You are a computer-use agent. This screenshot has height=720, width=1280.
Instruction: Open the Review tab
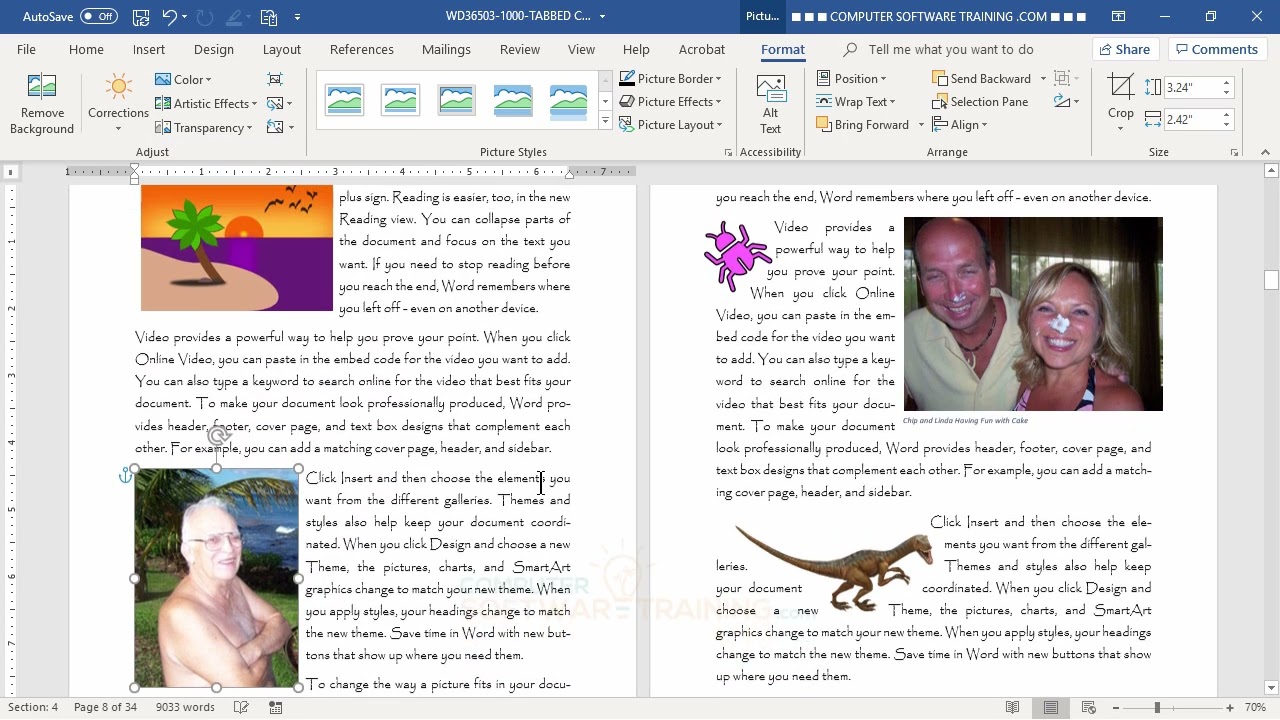click(x=519, y=49)
